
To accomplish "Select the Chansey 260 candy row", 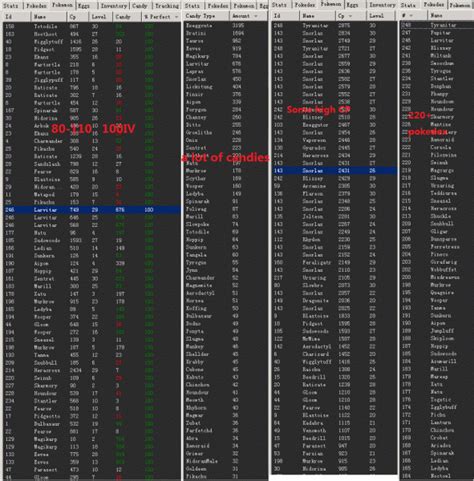I will 226,117.
